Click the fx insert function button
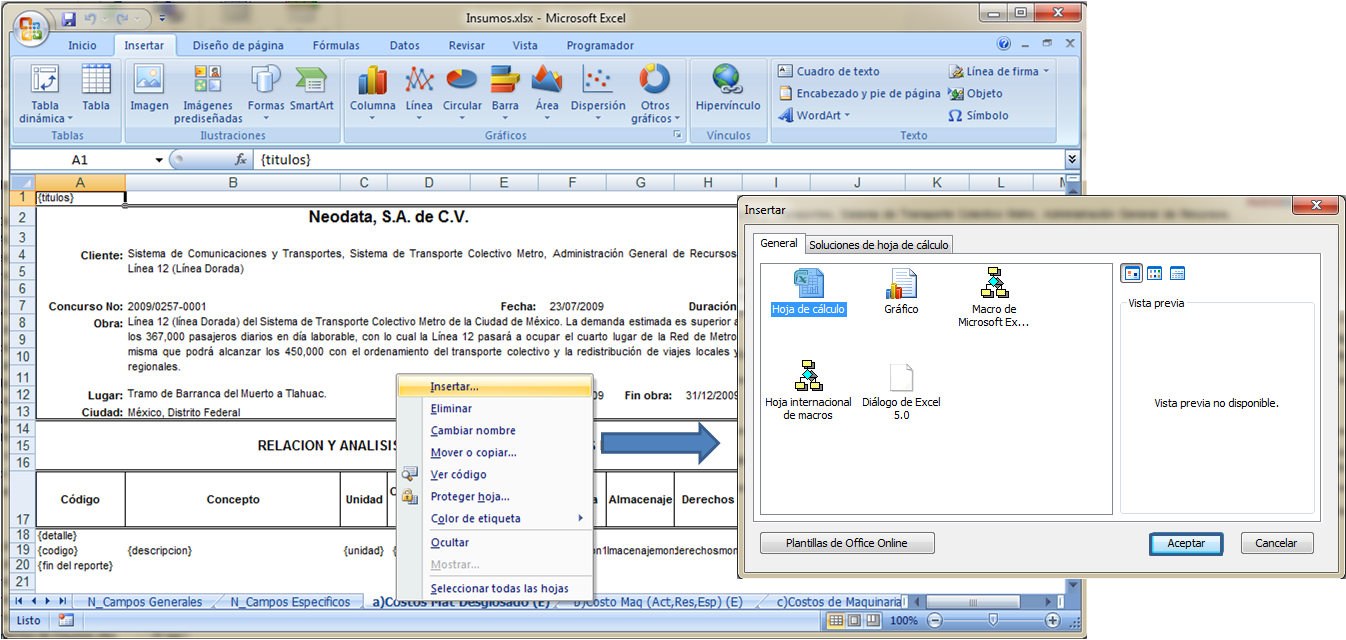The height and width of the screenshot is (640, 1346). pyautogui.click(x=241, y=160)
